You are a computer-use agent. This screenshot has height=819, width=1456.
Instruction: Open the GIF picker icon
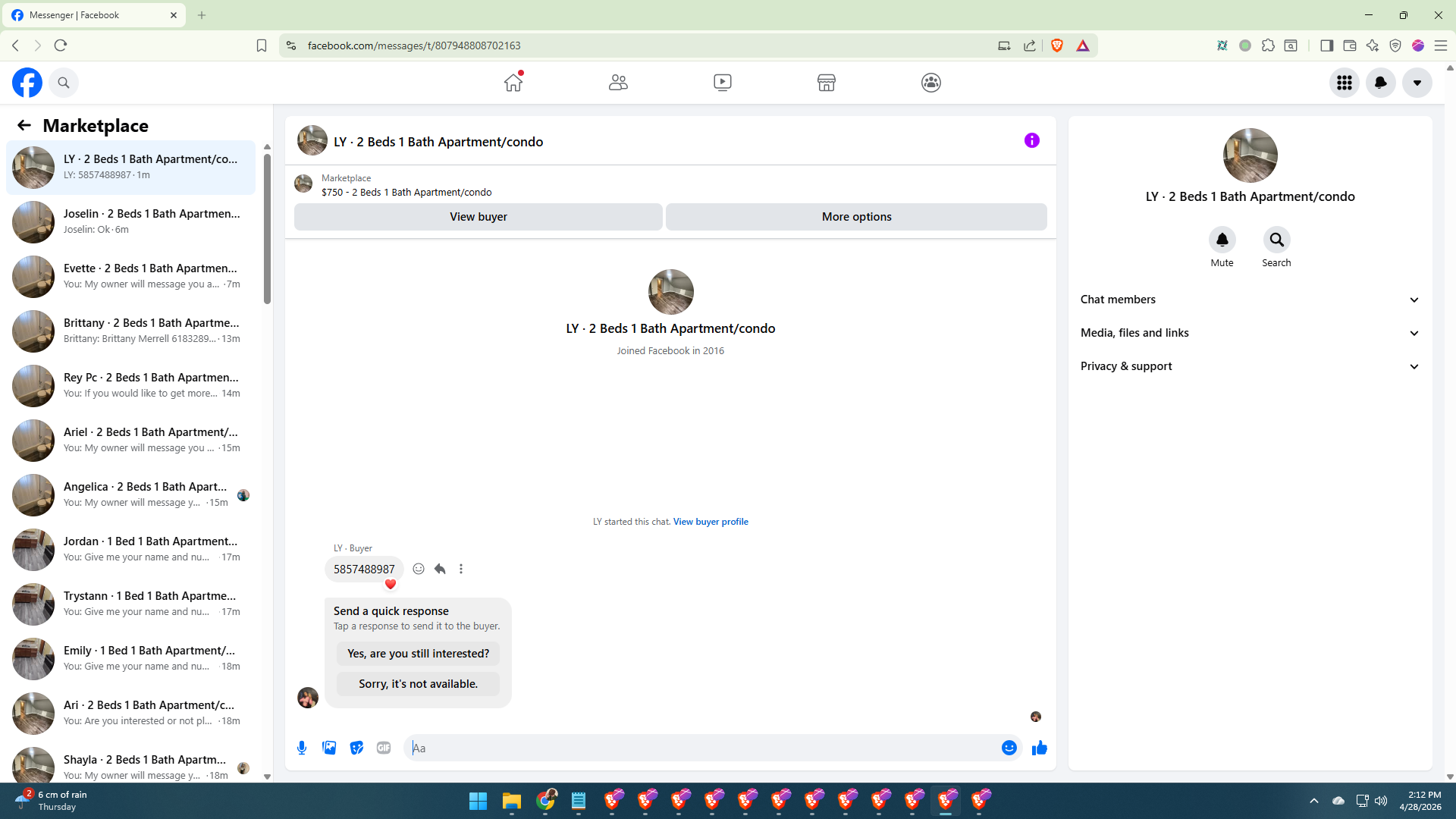click(384, 748)
